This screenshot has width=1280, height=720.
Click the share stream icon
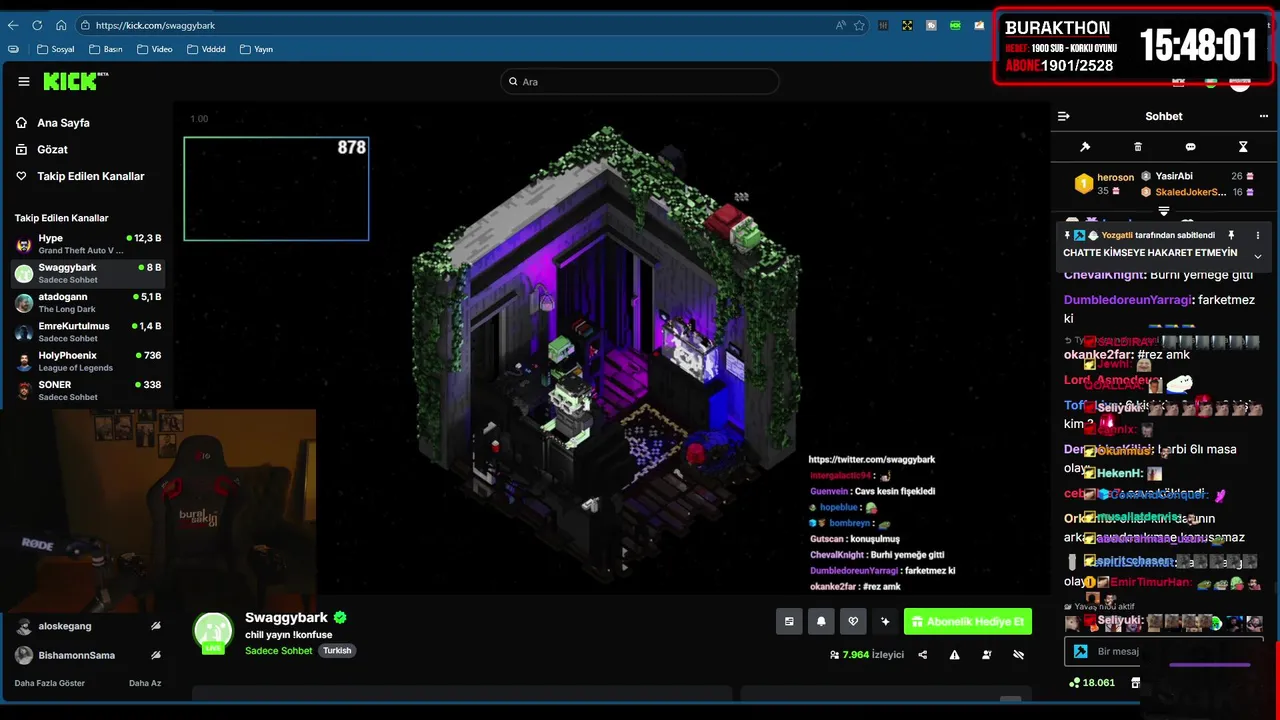[x=922, y=655]
